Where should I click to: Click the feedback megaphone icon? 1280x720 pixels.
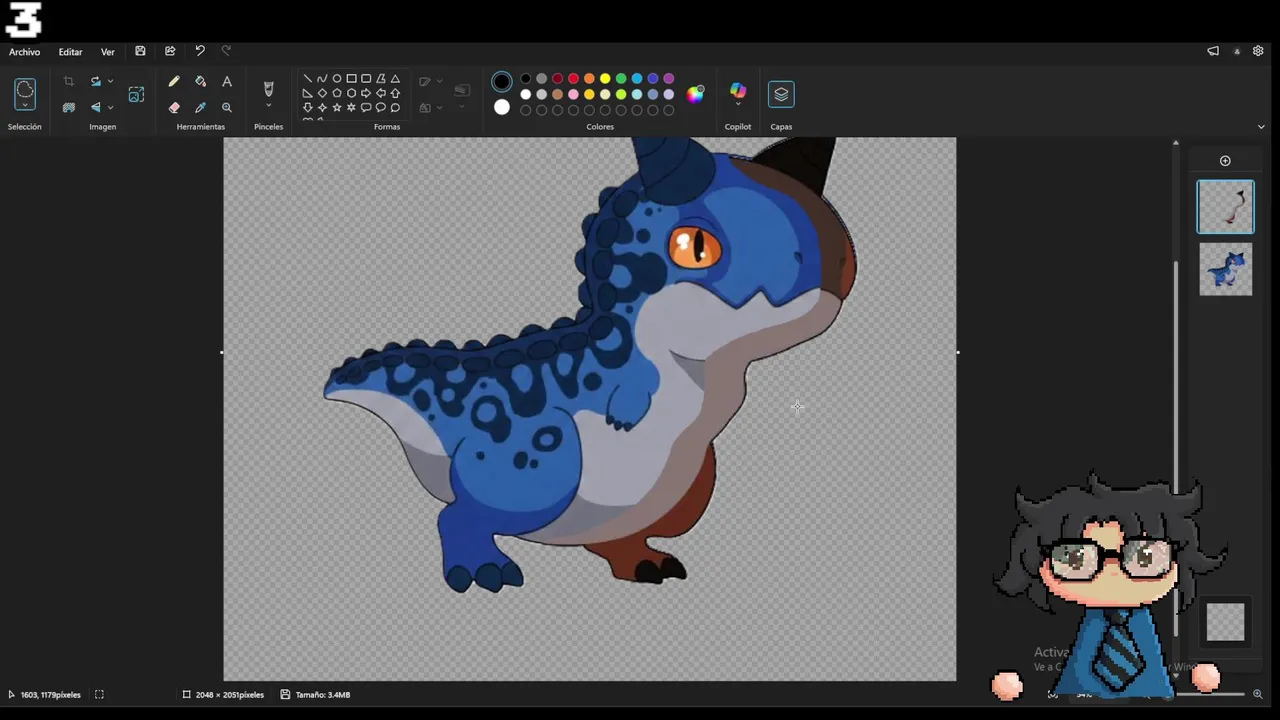pos(1213,51)
